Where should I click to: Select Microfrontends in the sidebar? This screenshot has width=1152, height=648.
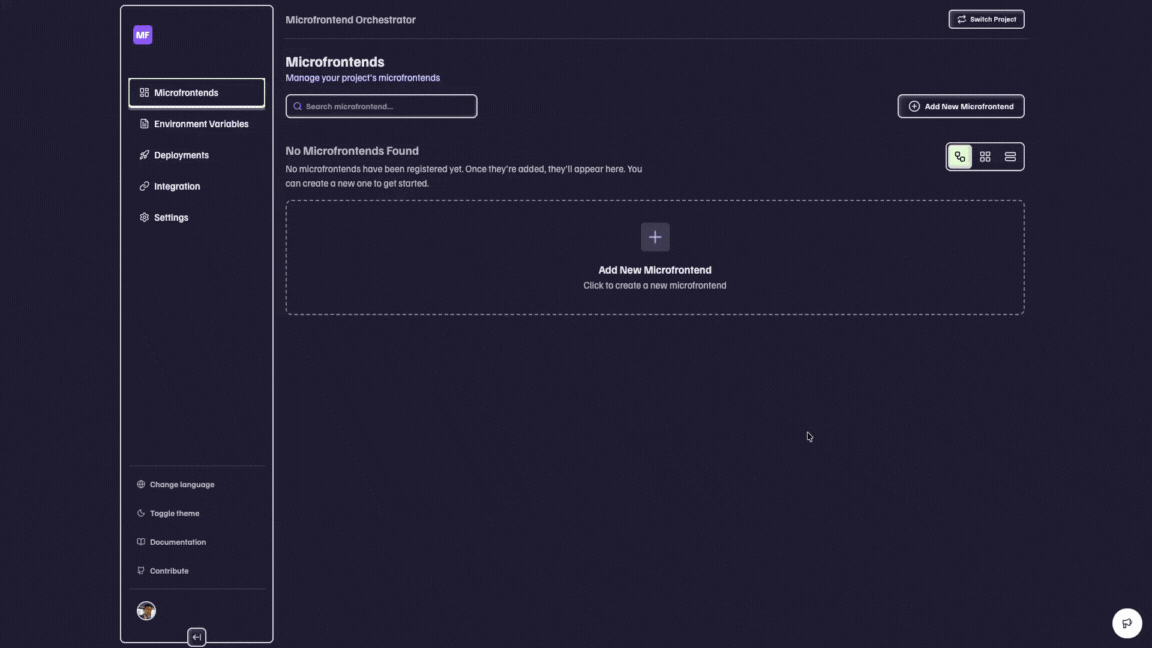(185, 92)
